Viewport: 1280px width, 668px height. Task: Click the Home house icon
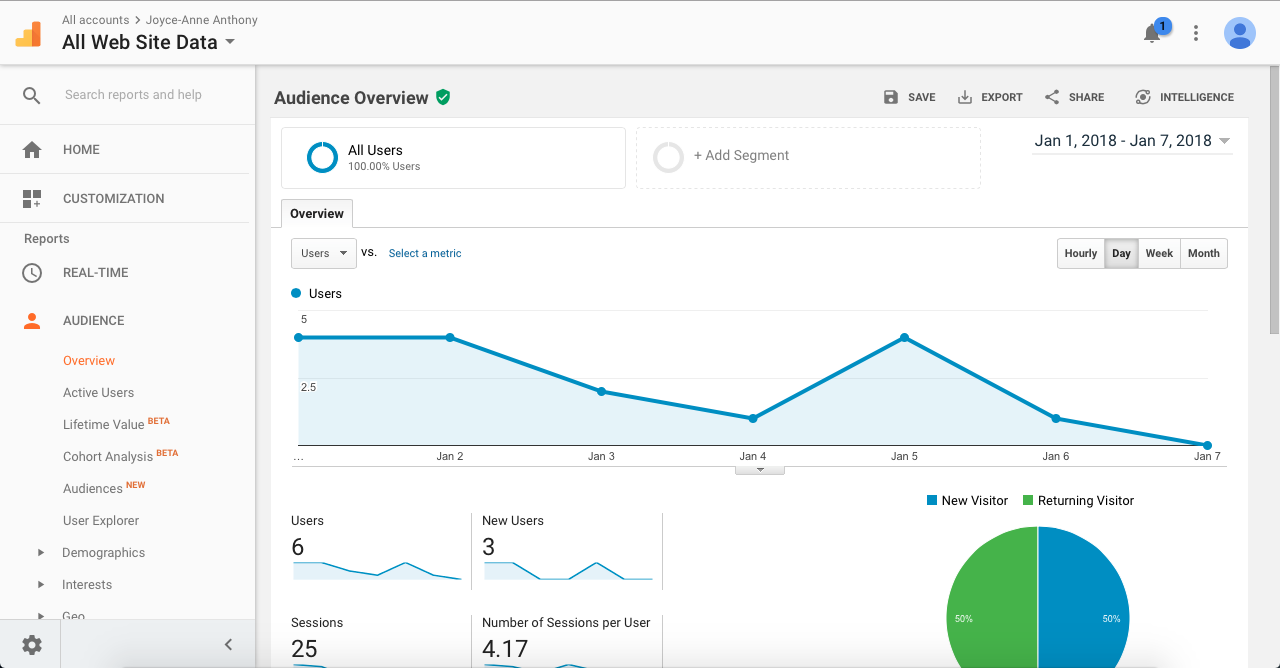32,149
